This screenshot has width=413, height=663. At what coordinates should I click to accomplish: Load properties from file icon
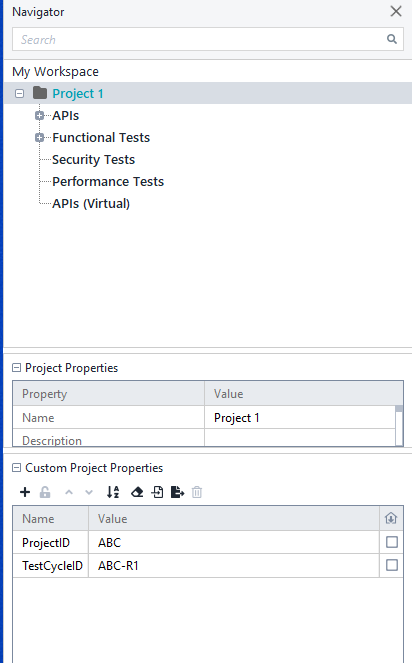click(x=158, y=492)
